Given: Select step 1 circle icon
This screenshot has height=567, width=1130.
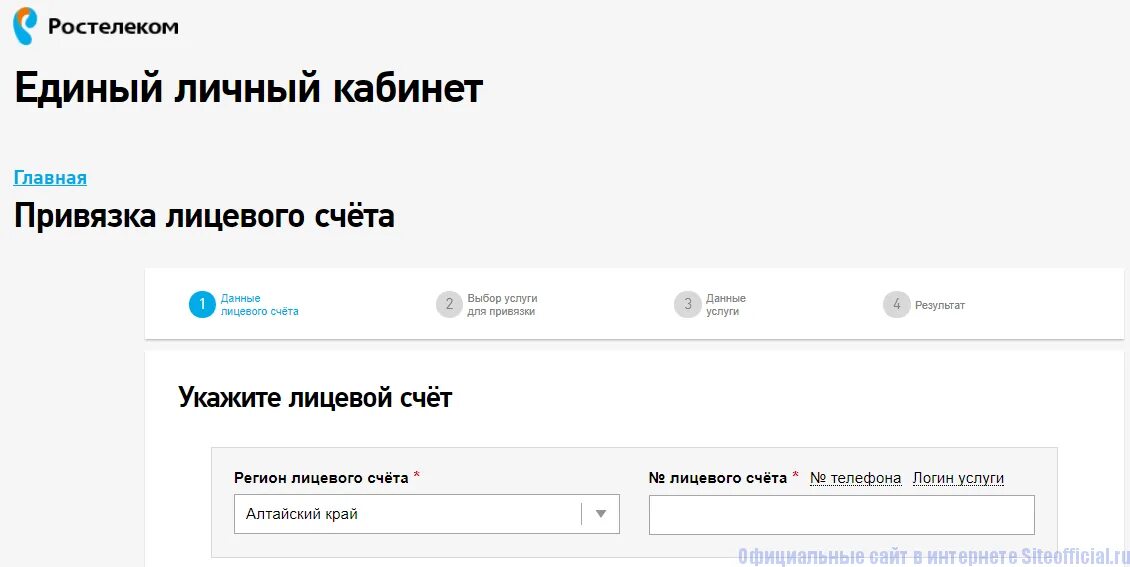Looking at the screenshot, I should click(x=203, y=304).
